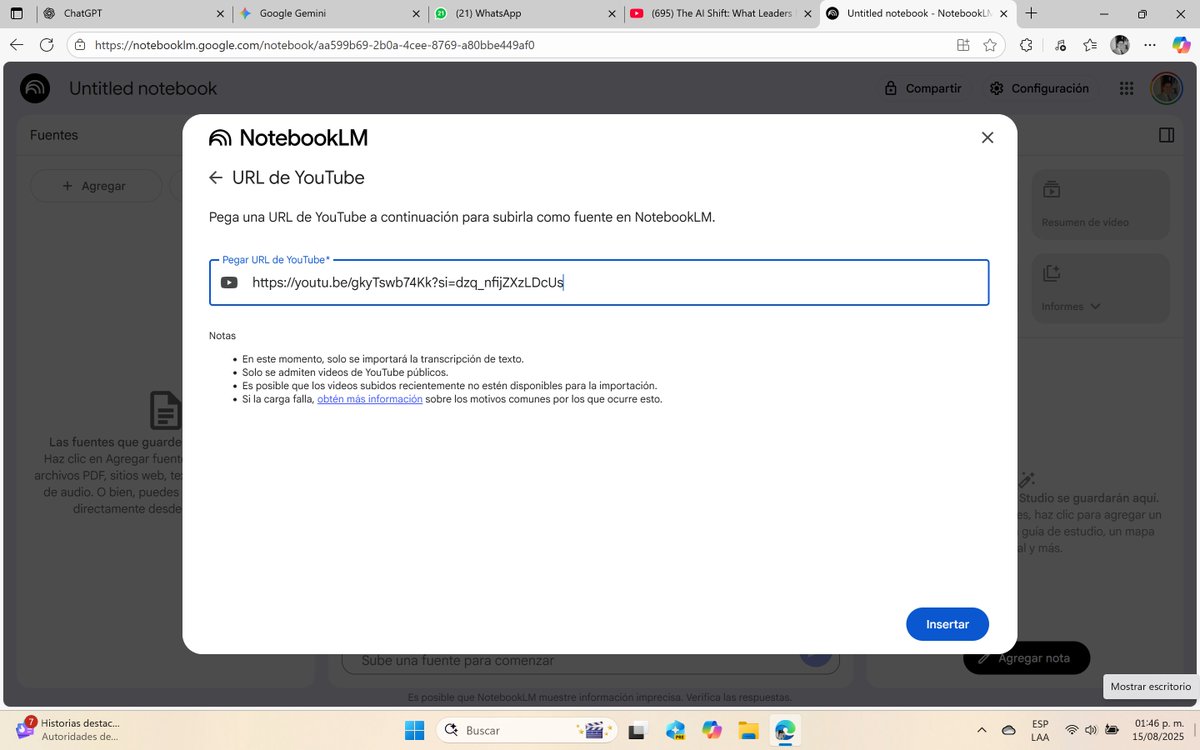This screenshot has height=750, width=1200.
Task: Click the NotebookLM logo in the dialog header
Action: tap(288, 138)
